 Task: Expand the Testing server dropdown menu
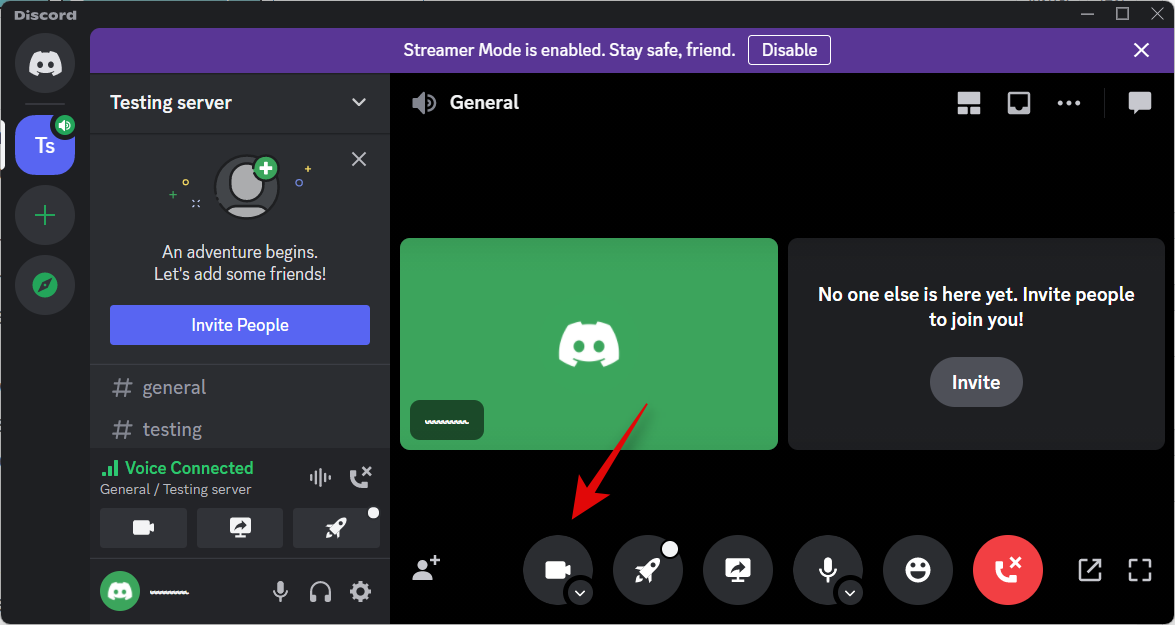click(x=359, y=103)
